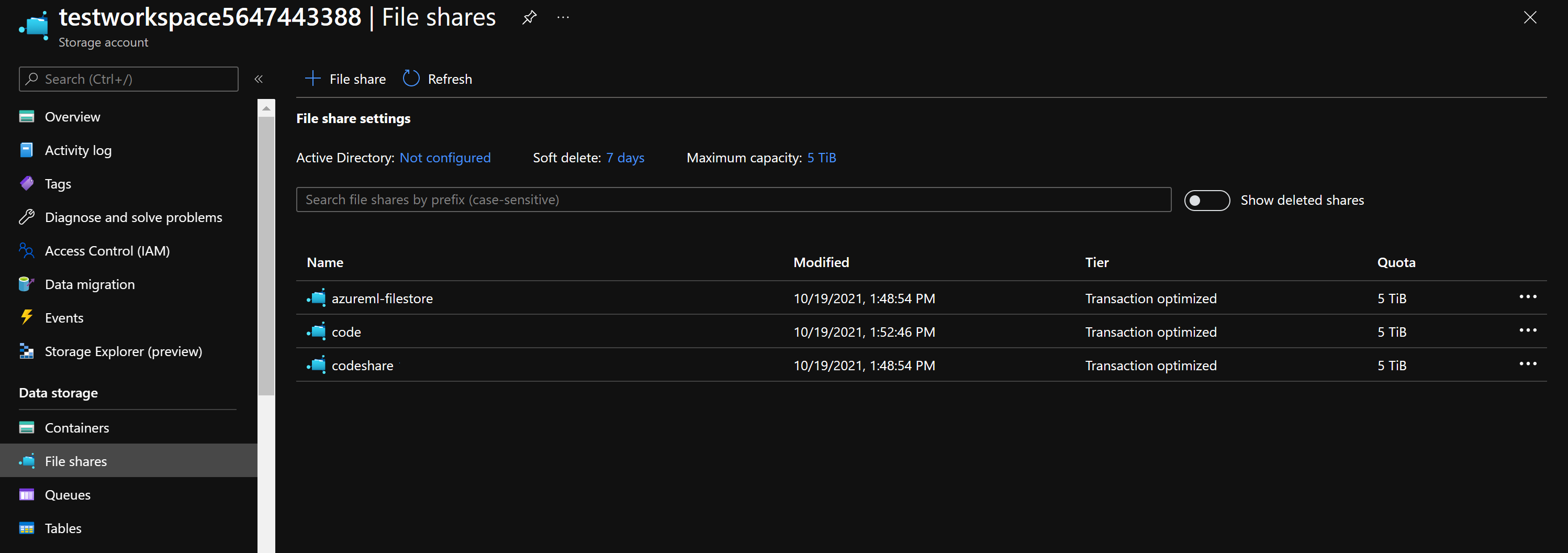Open context menu for azureml-filestore row
1568x553 pixels.
coord(1528,296)
